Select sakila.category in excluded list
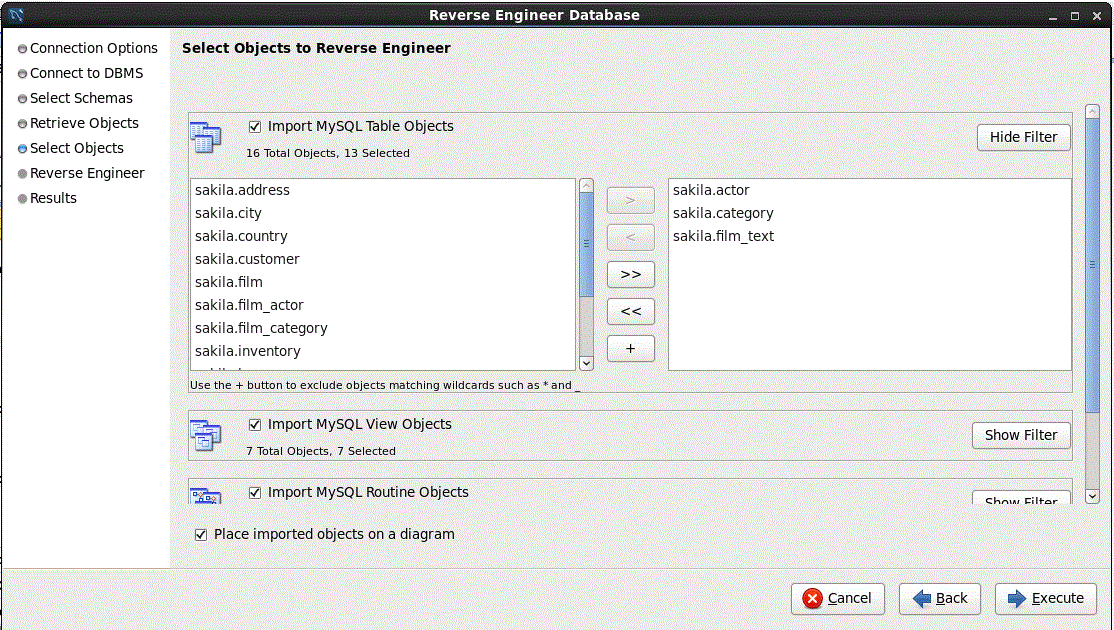Viewport: 1114px width, 630px height. [x=723, y=213]
